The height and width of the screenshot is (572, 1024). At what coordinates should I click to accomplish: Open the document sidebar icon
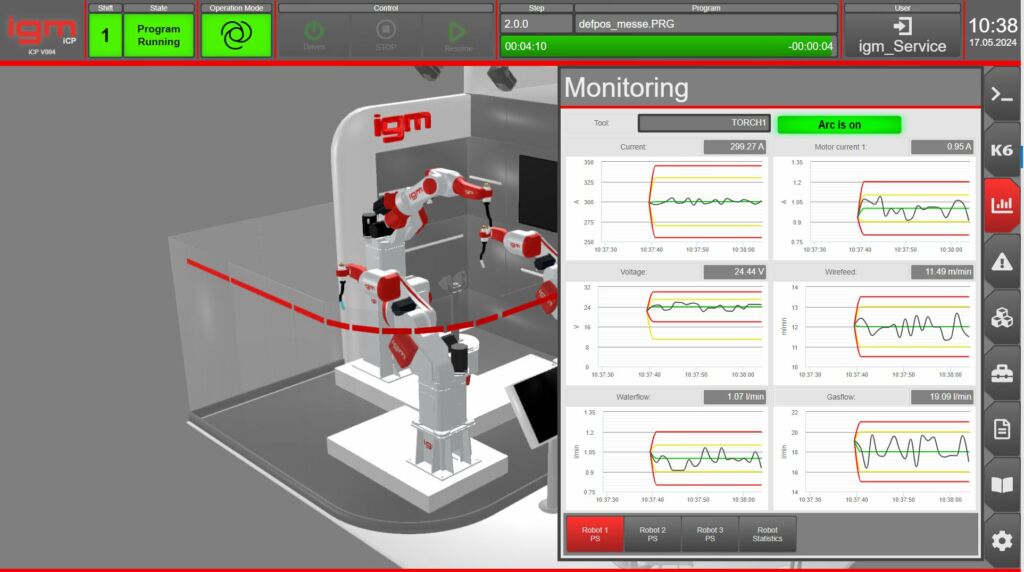pos(1001,429)
